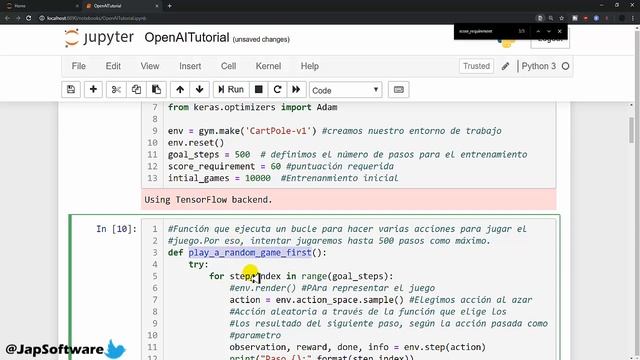The height and width of the screenshot is (360, 640).
Task: Bookmark this page with the star icon
Action: tap(562, 18)
